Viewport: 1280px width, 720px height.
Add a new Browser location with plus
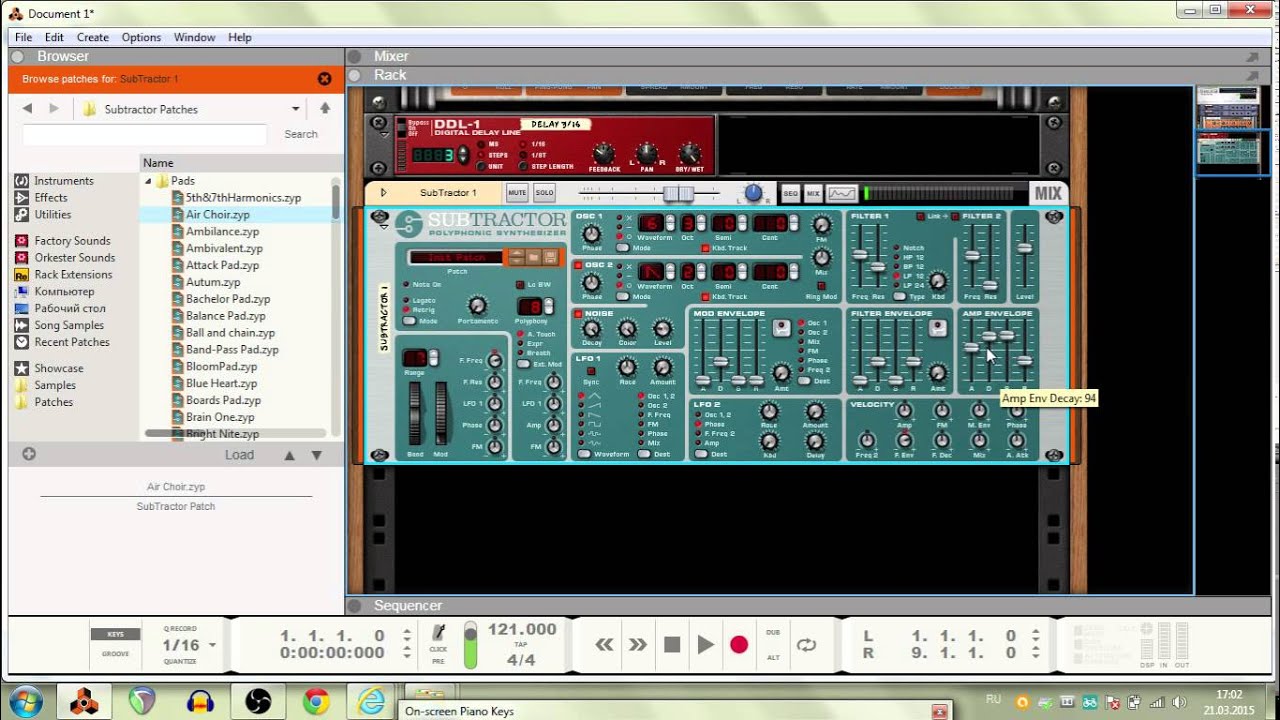pyautogui.click(x=29, y=454)
